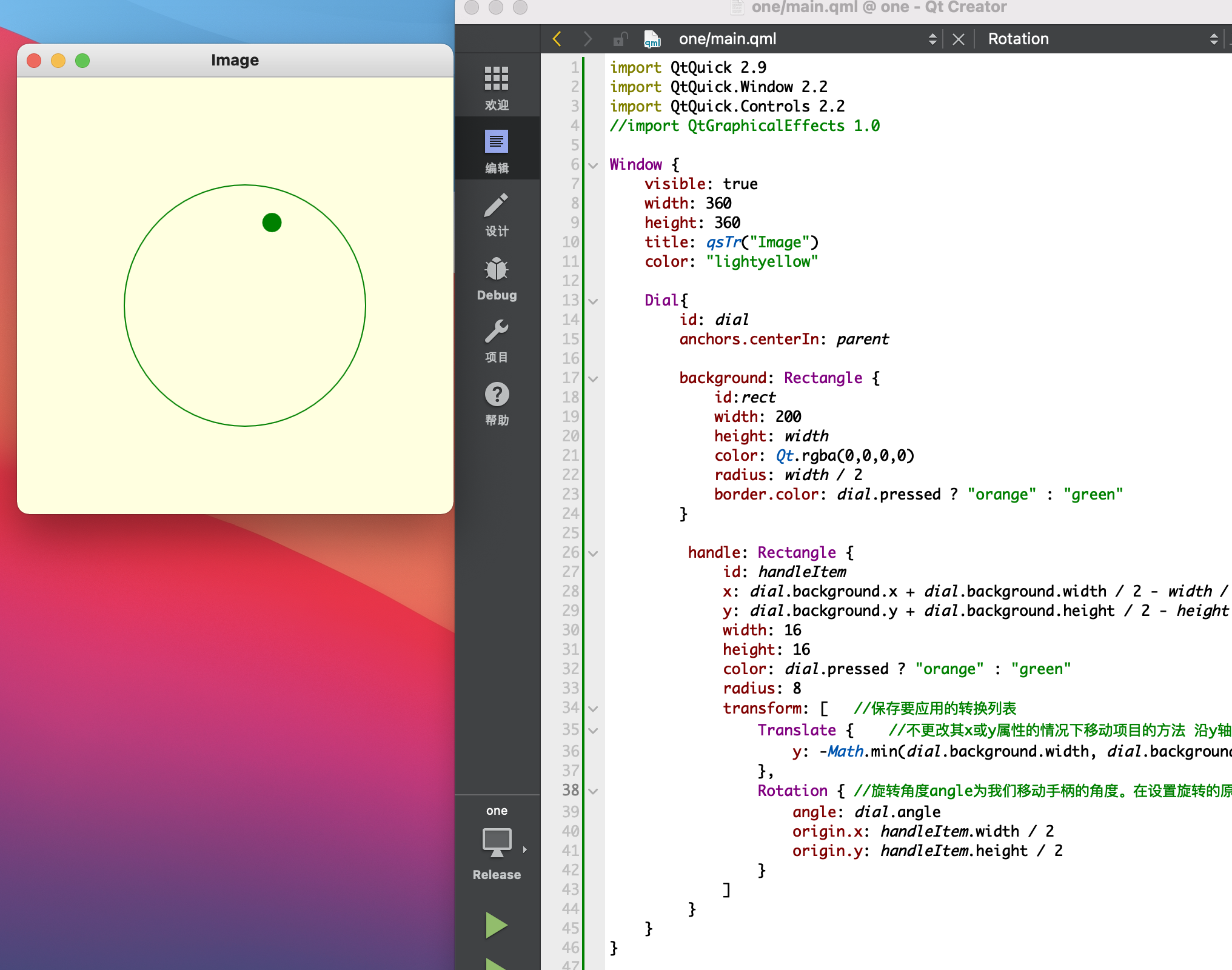This screenshot has height=970, width=1232.
Task: Click the Image window title bar
Action: tap(235, 60)
